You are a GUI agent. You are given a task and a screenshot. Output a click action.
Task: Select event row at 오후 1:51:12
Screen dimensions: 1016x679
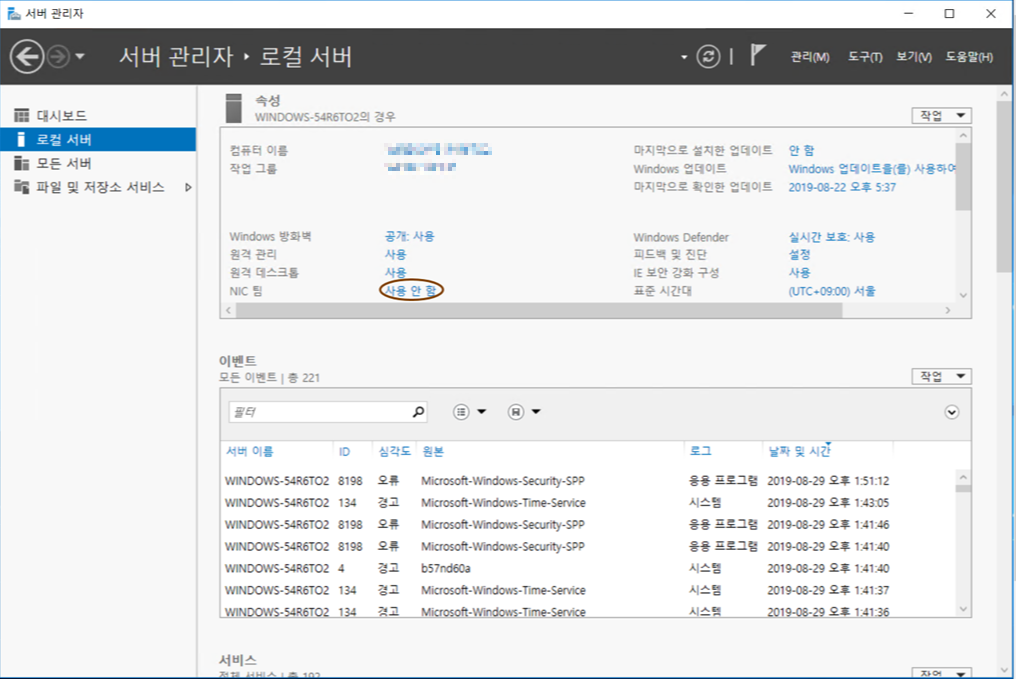[588, 481]
